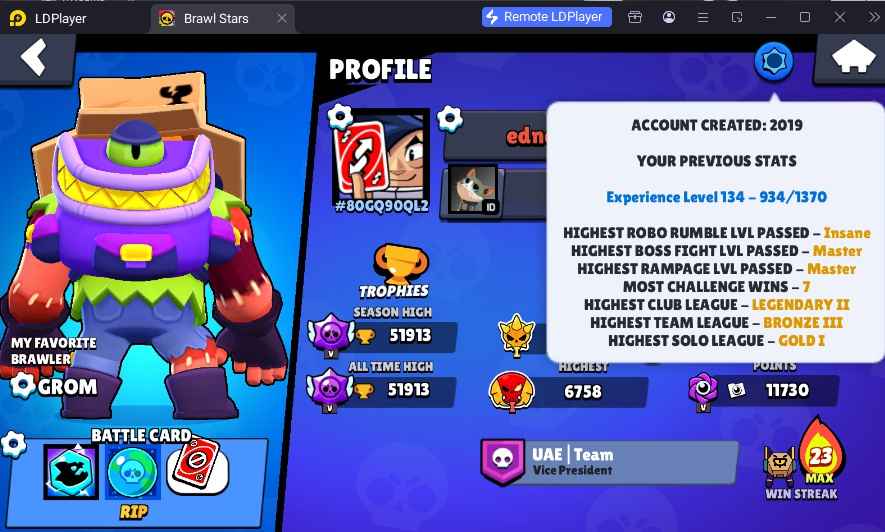The height and width of the screenshot is (532, 885).
Task: Change favorite brawler via Grom gear
Action: (23, 385)
